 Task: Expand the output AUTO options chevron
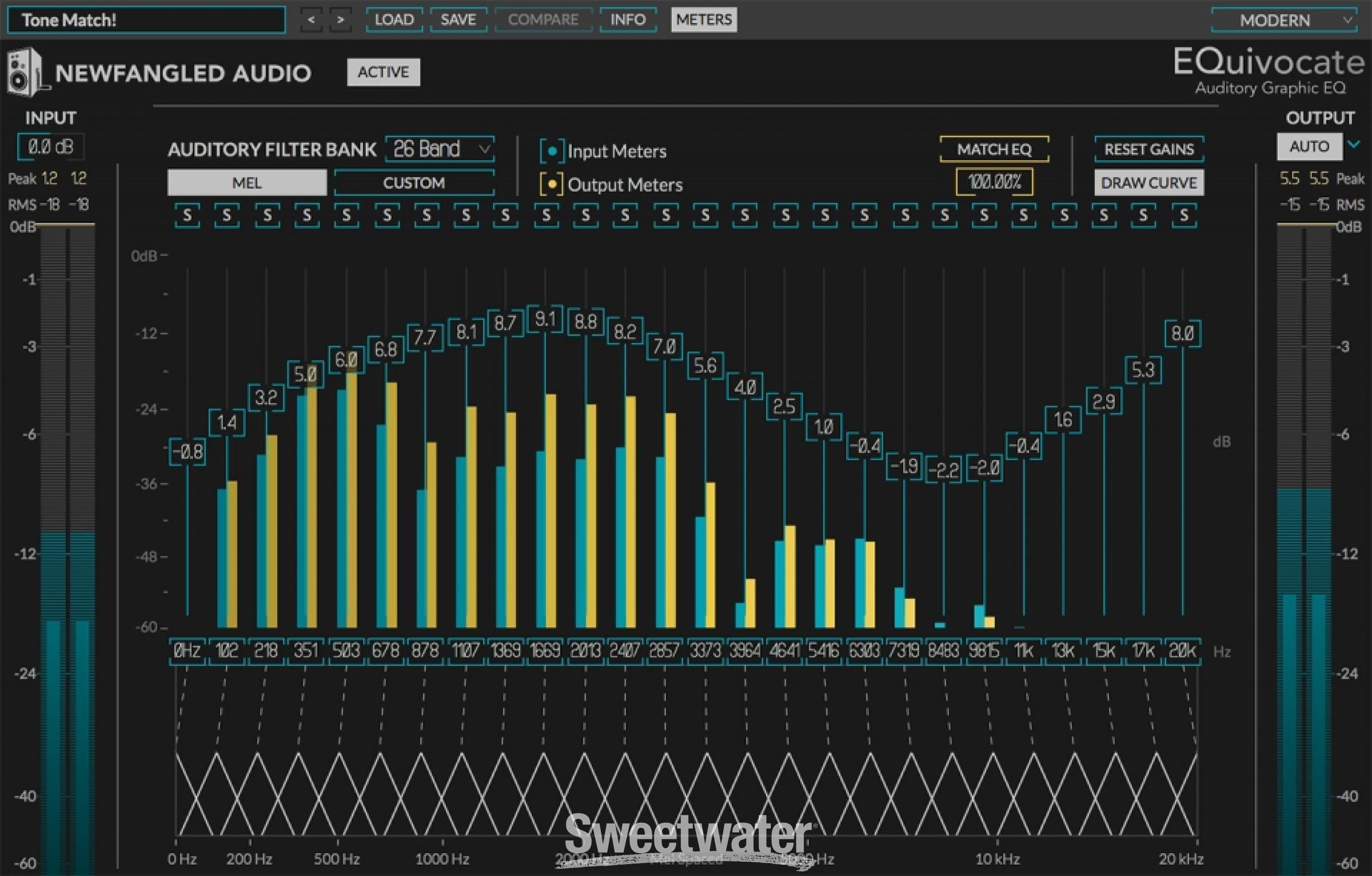1354,145
